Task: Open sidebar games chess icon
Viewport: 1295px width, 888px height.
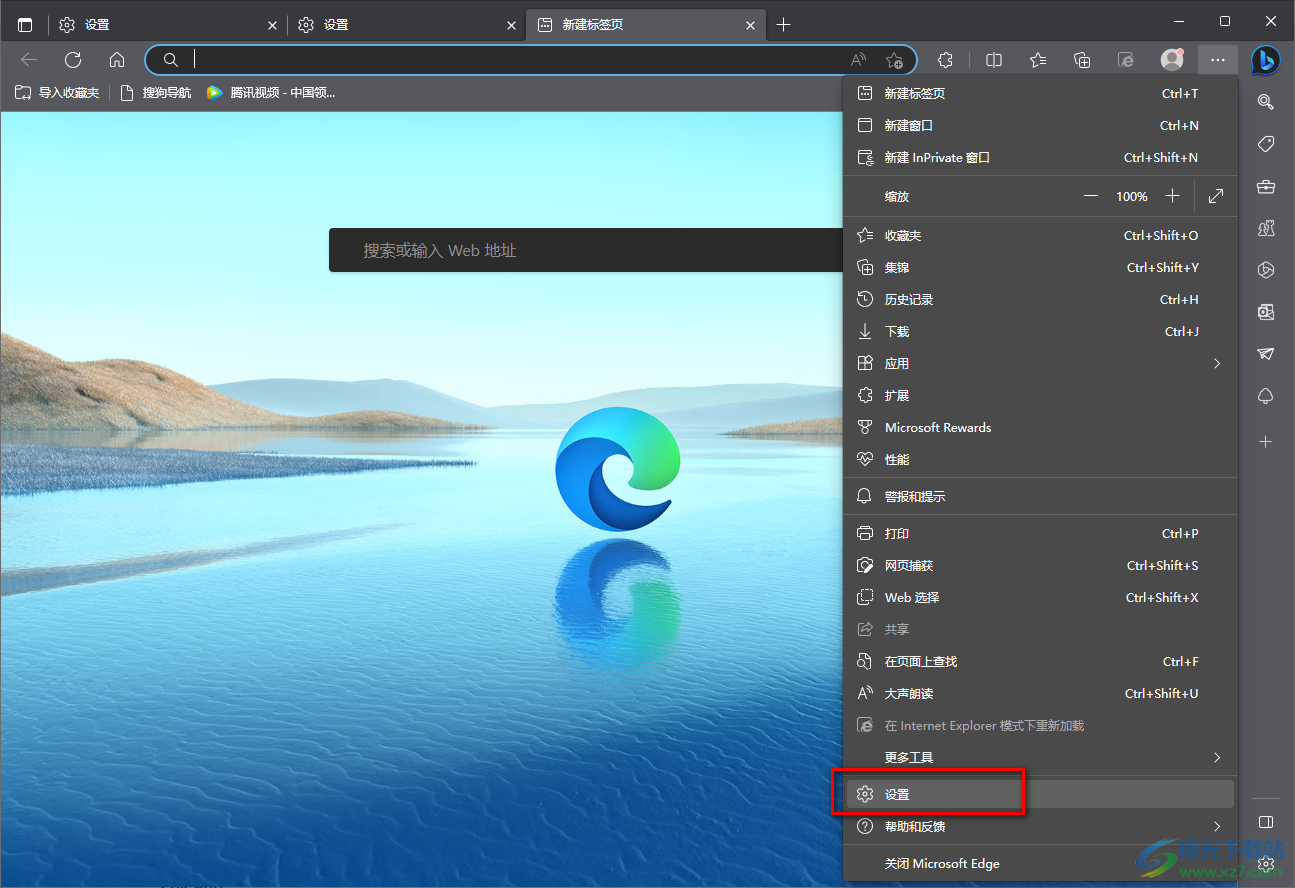Action: 1266,228
